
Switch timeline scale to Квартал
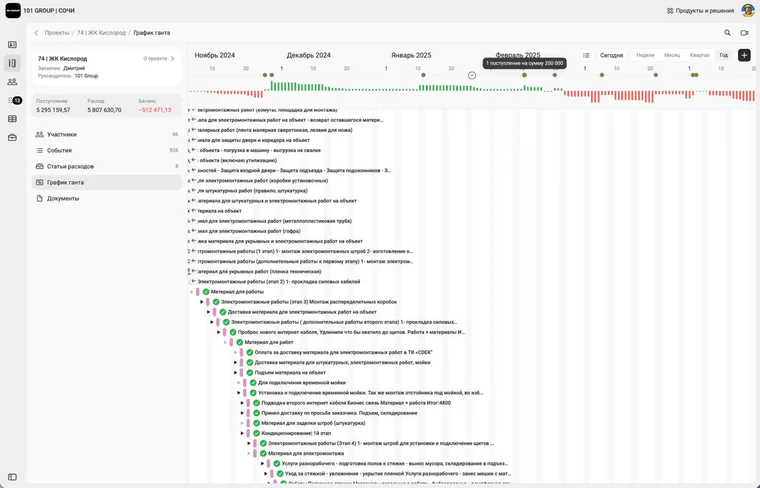click(x=699, y=55)
